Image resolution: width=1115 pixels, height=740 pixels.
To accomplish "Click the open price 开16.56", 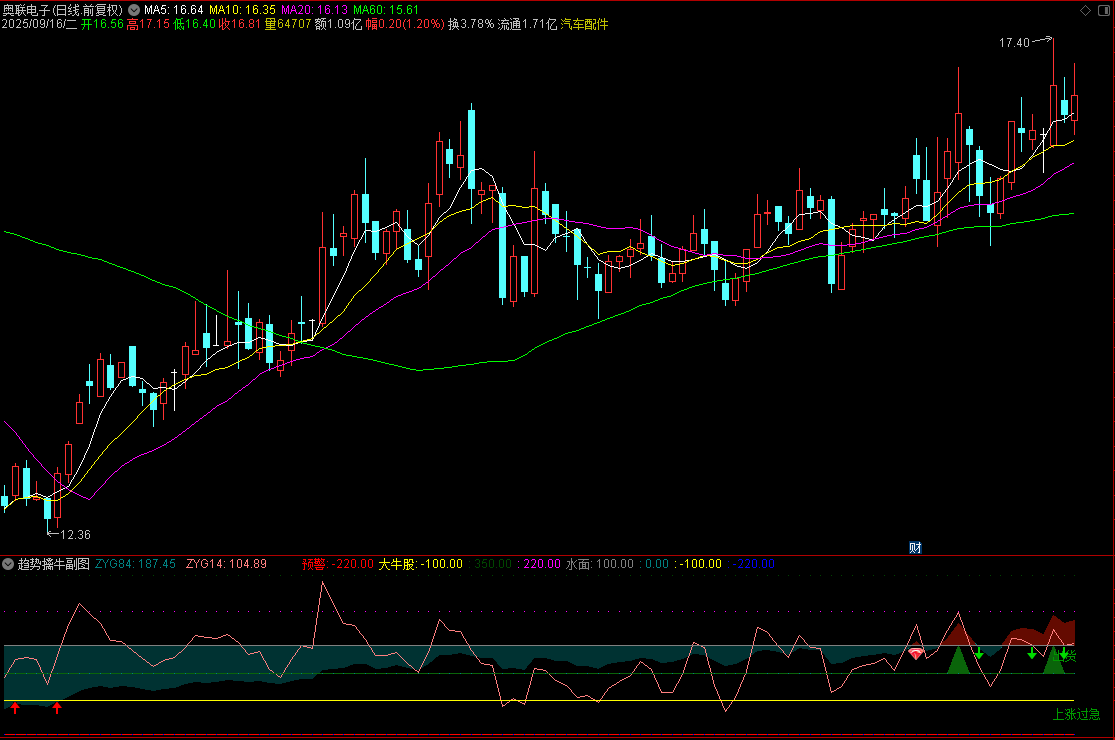I will click(x=102, y=24).
